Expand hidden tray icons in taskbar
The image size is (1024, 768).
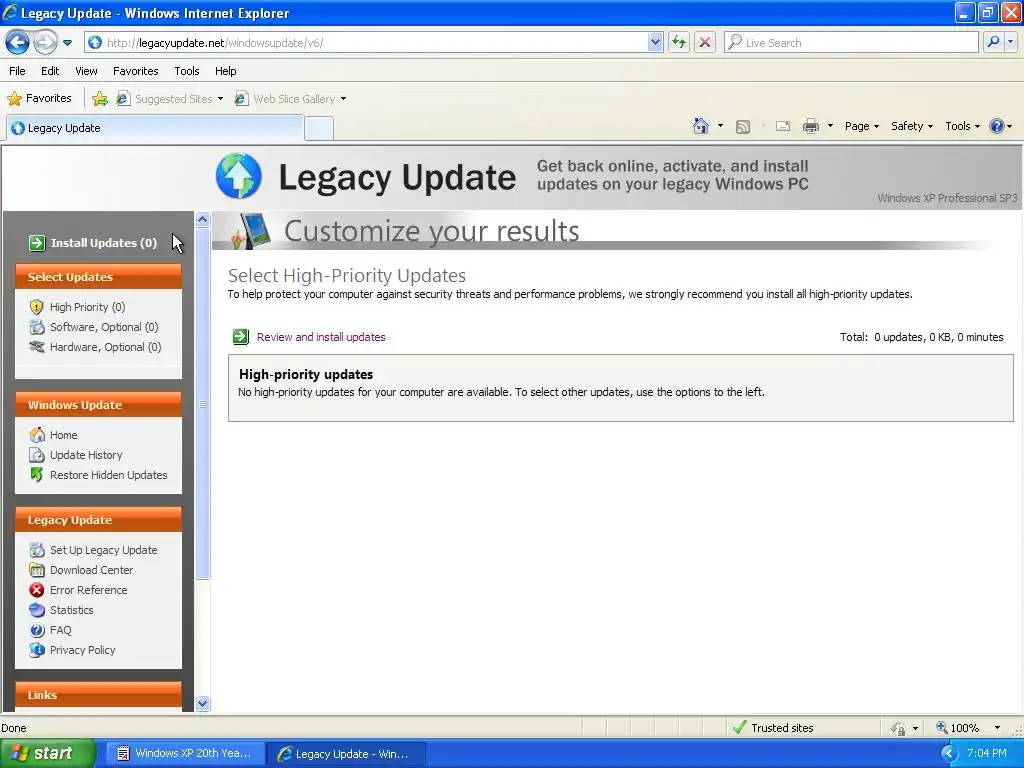click(948, 754)
